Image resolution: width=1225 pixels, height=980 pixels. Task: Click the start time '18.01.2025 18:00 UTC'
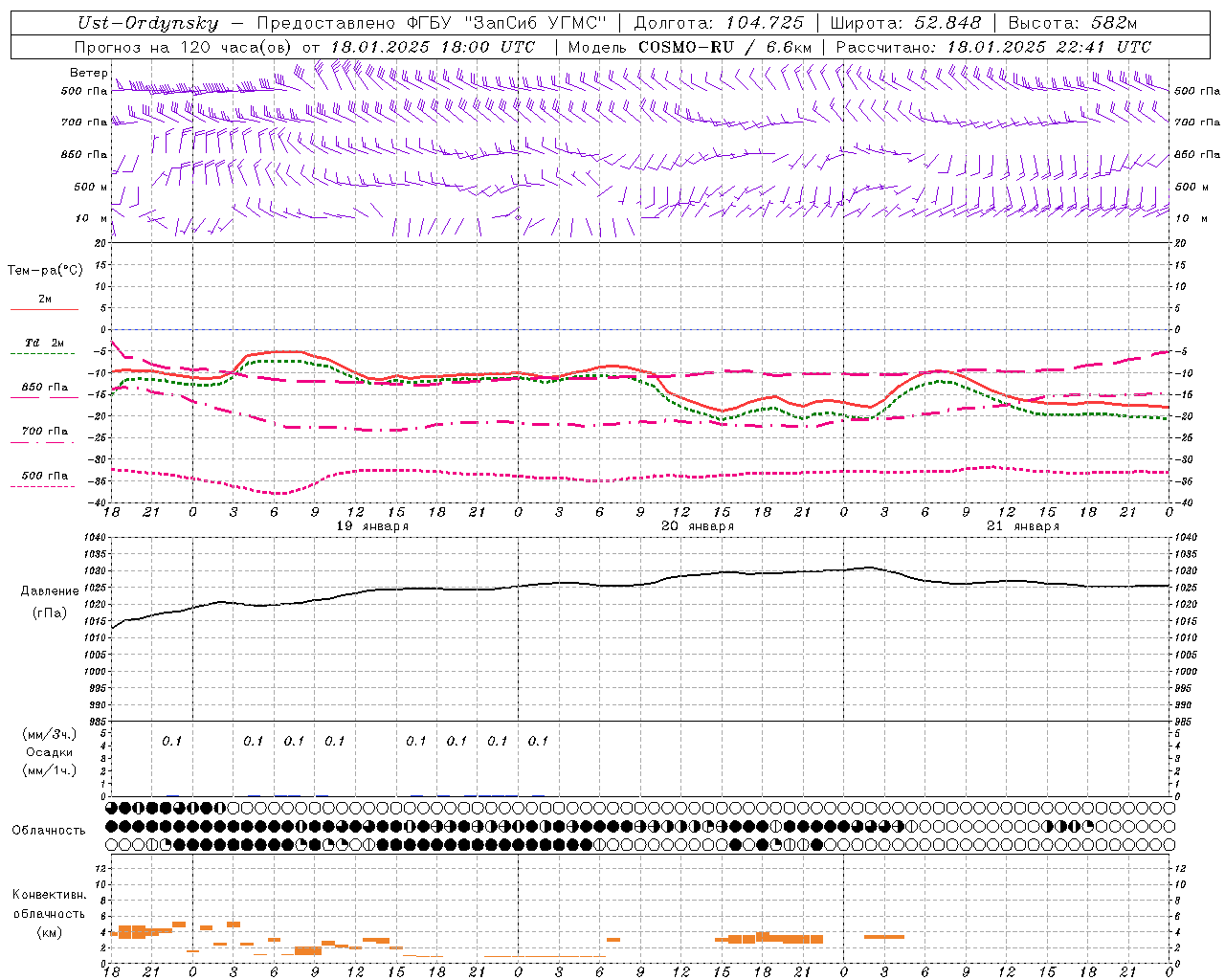[433, 47]
